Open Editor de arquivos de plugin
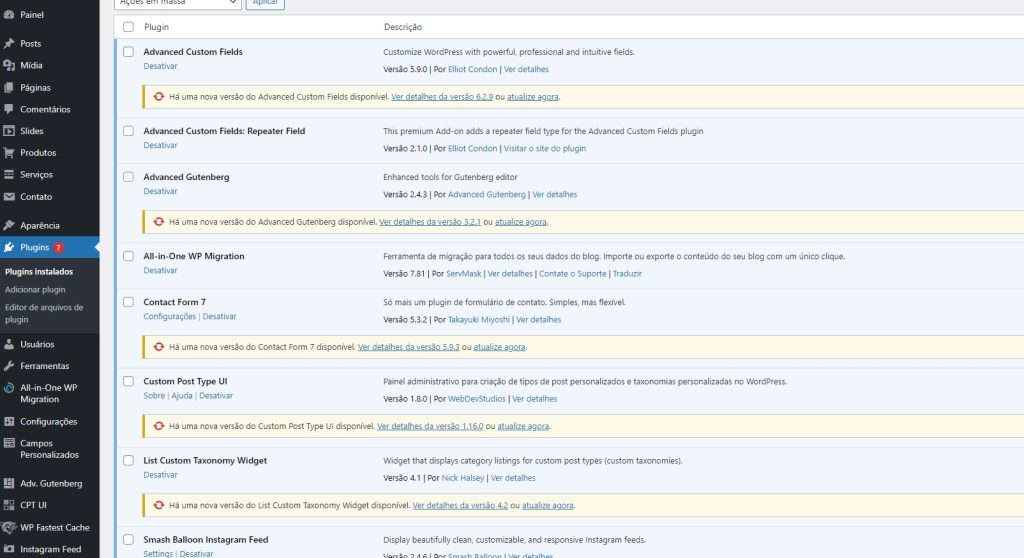 pyautogui.click(x=44, y=314)
